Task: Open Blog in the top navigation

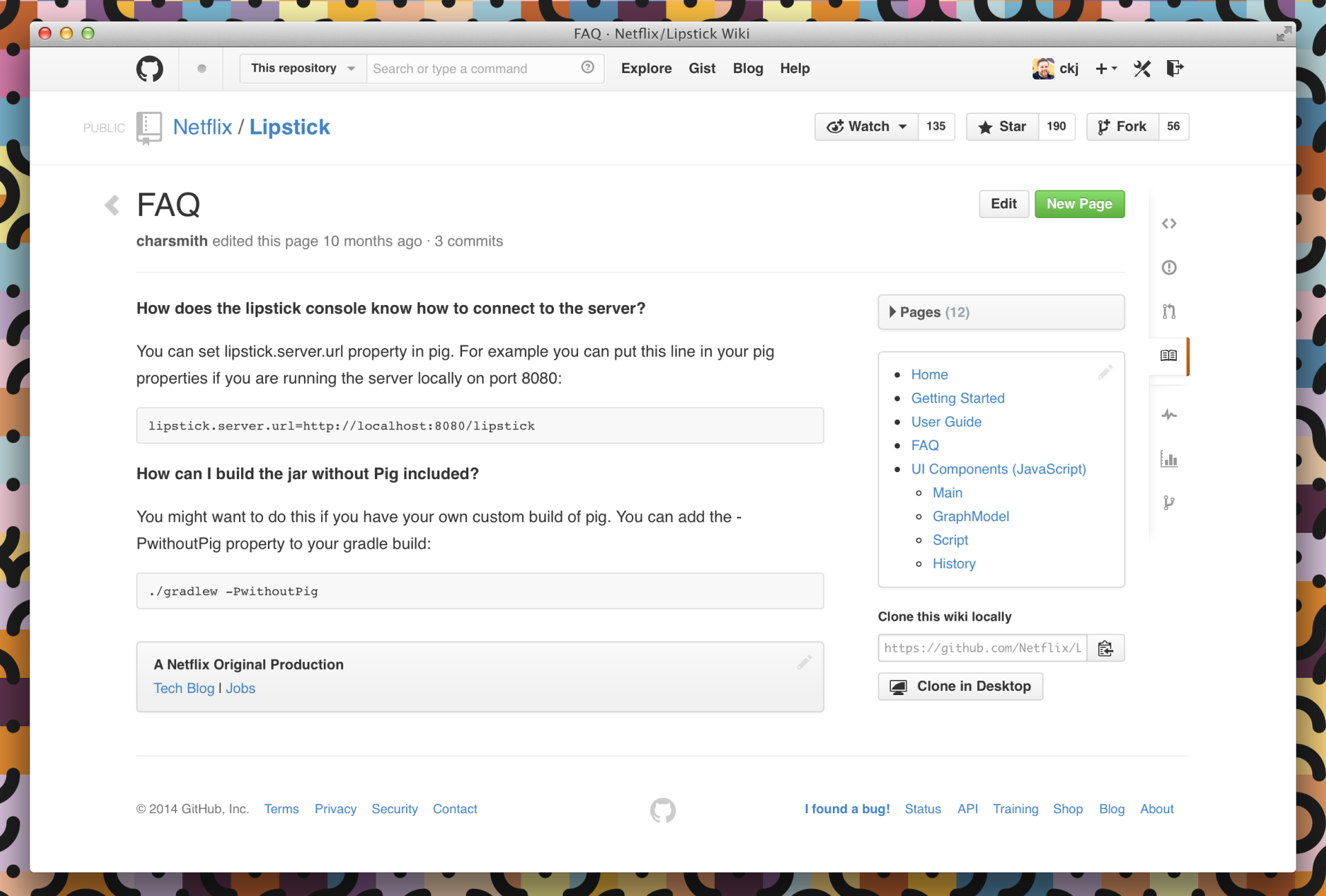Action: [x=748, y=68]
